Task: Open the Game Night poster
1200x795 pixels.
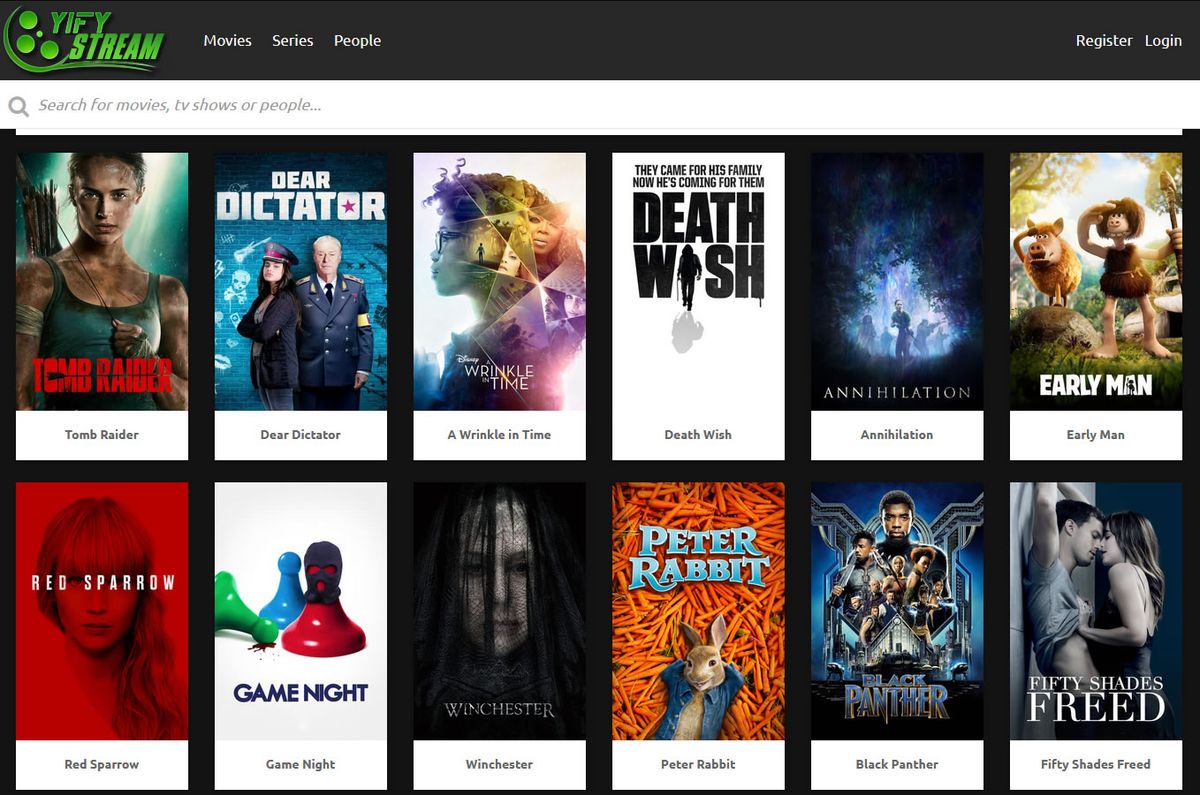Action: (x=301, y=611)
